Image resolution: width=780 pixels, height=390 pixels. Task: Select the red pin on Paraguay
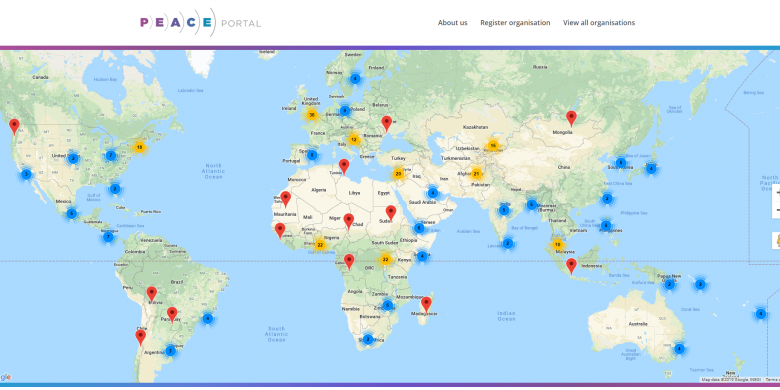172,315
